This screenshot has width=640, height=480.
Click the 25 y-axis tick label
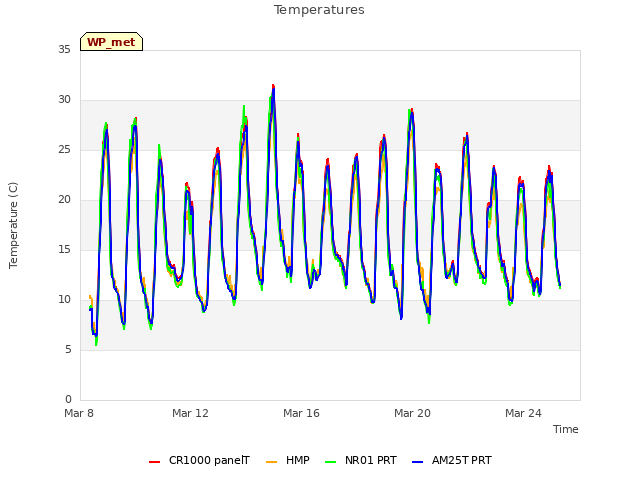64,149
